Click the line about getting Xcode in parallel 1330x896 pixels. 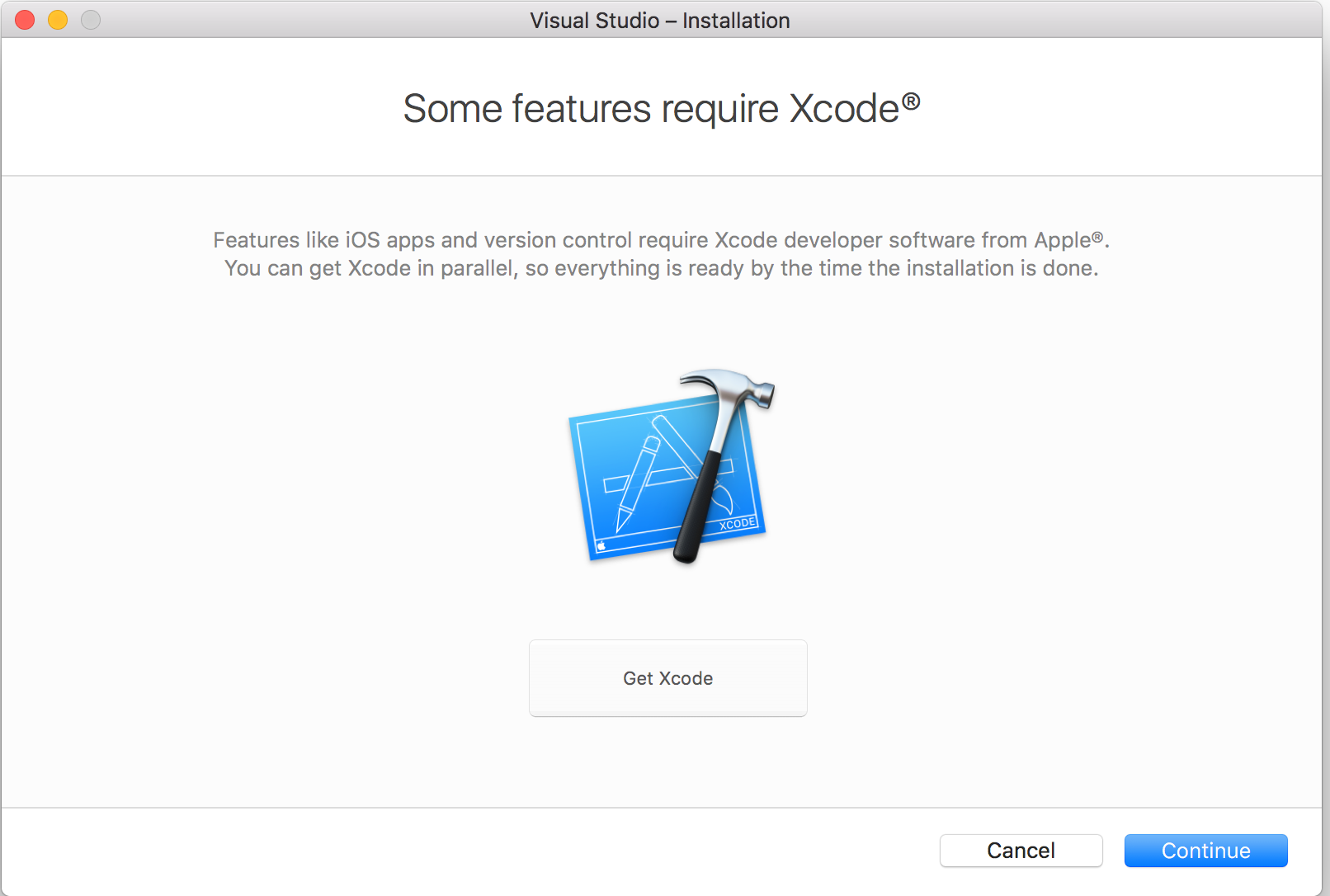pyautogui.click(x=662, y=268)
